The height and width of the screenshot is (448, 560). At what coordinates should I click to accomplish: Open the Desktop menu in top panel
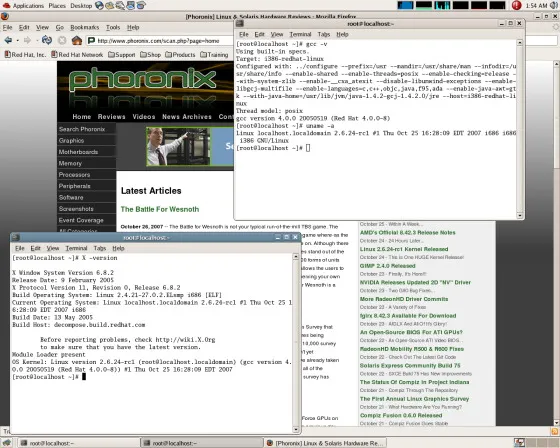(x=81, y=6)
